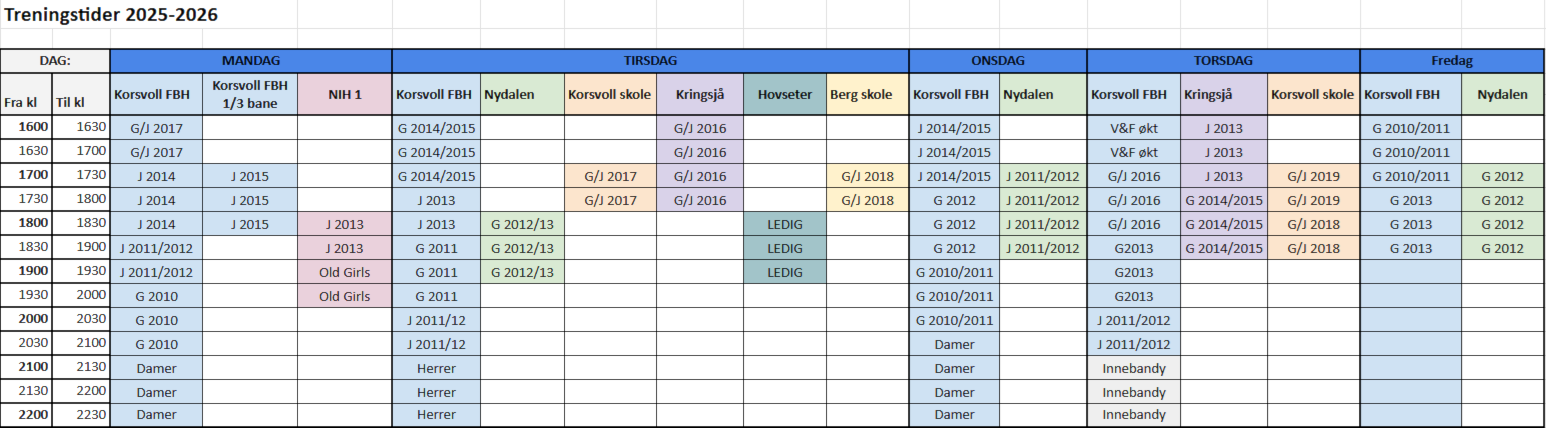This screenshot has width=1546, height=428.
Task: Select the Korsvoll FBH 1/3 bane header
Action: pos(250,94)
